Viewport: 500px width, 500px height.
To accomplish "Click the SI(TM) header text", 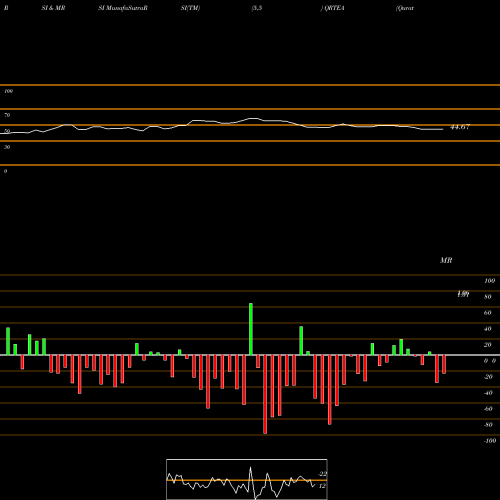I will click(x=190, y=8).
